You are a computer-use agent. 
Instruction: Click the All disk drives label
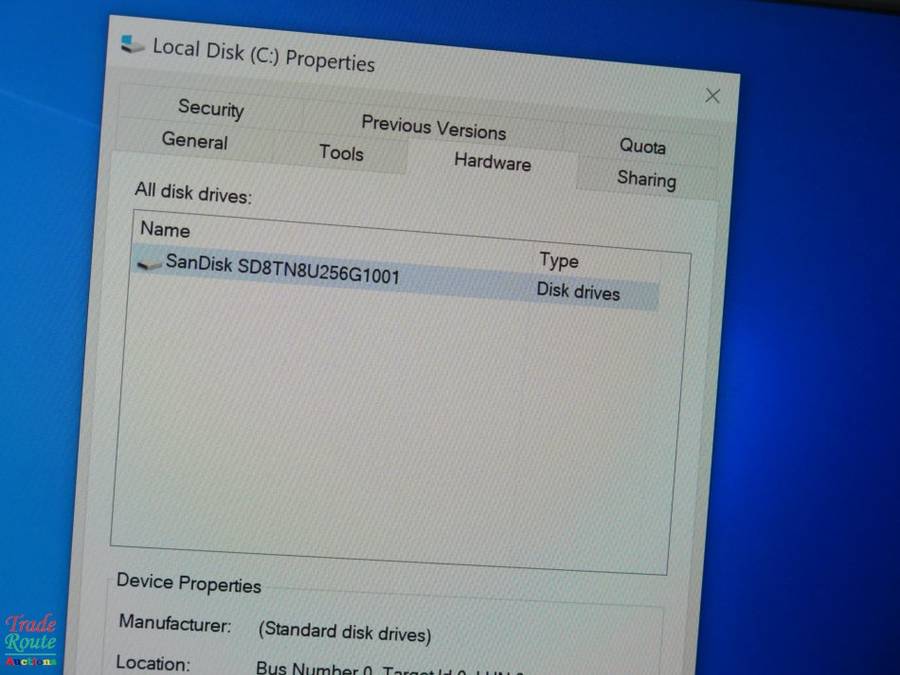[x=193, y=193]
